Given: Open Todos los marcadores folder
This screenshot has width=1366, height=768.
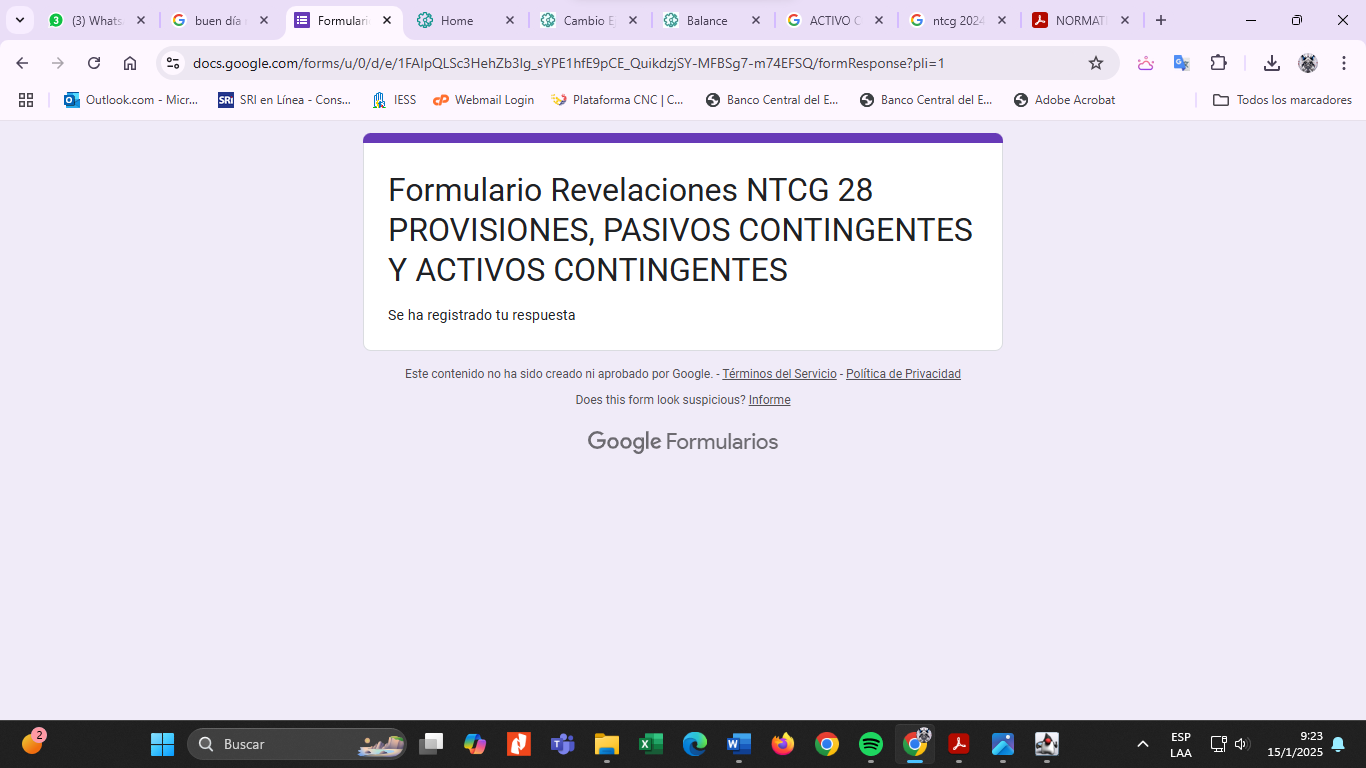Looking at the screenshot, I should (x=1282, y=100).
